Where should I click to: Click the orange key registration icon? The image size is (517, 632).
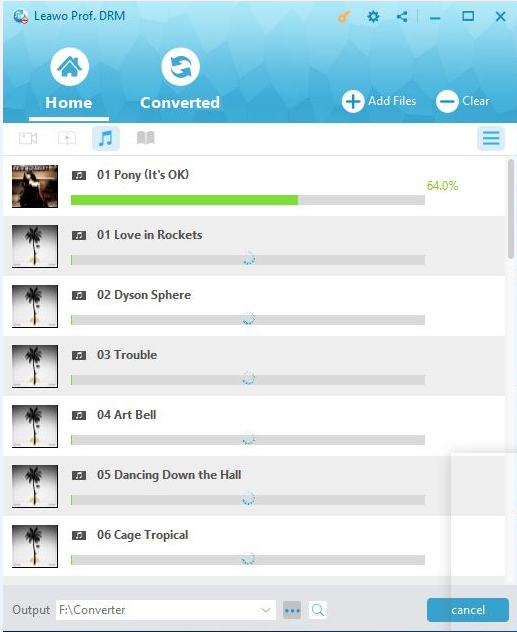tap(344, 17)
